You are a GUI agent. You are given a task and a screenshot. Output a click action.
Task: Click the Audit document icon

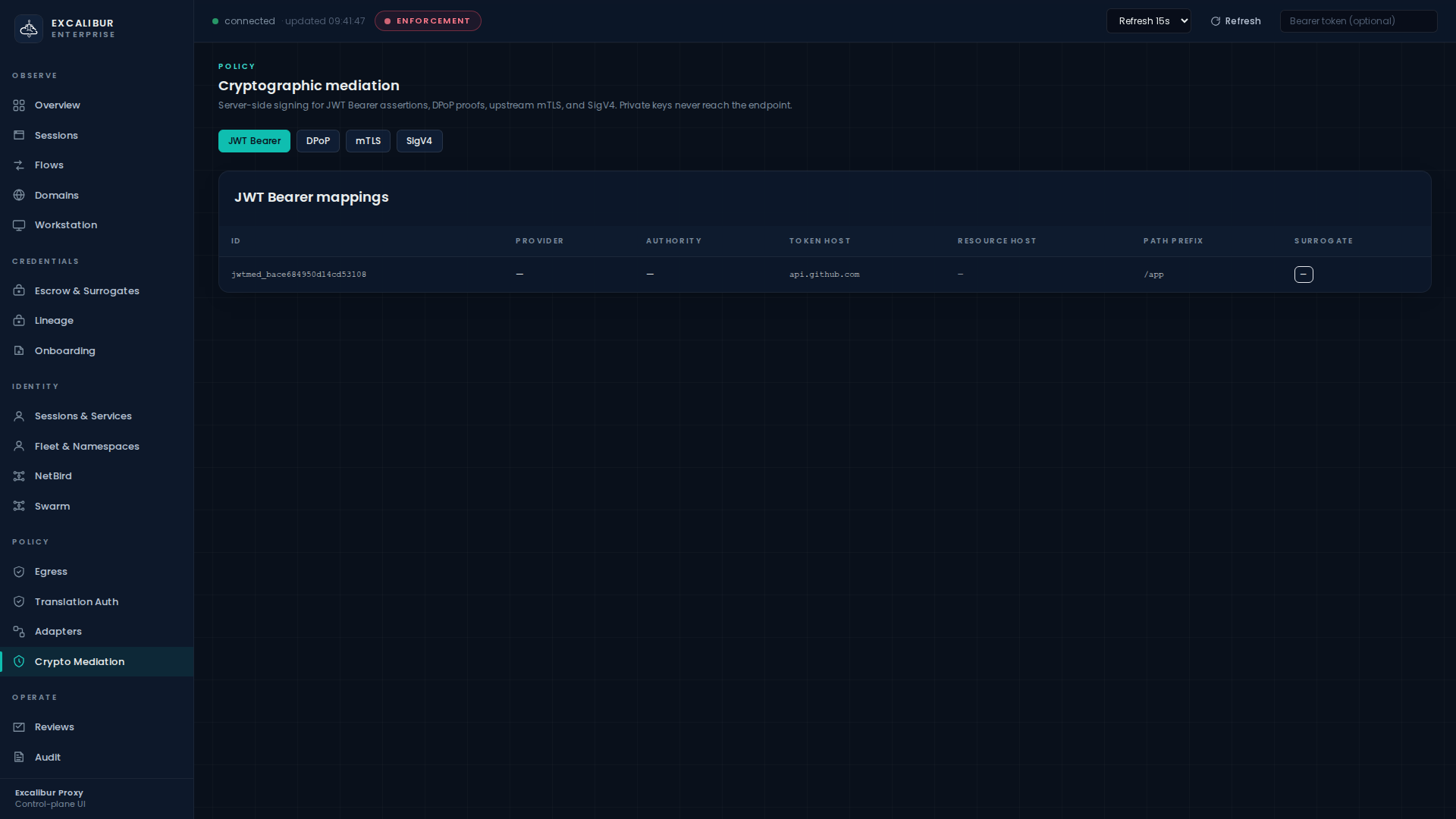19,758
